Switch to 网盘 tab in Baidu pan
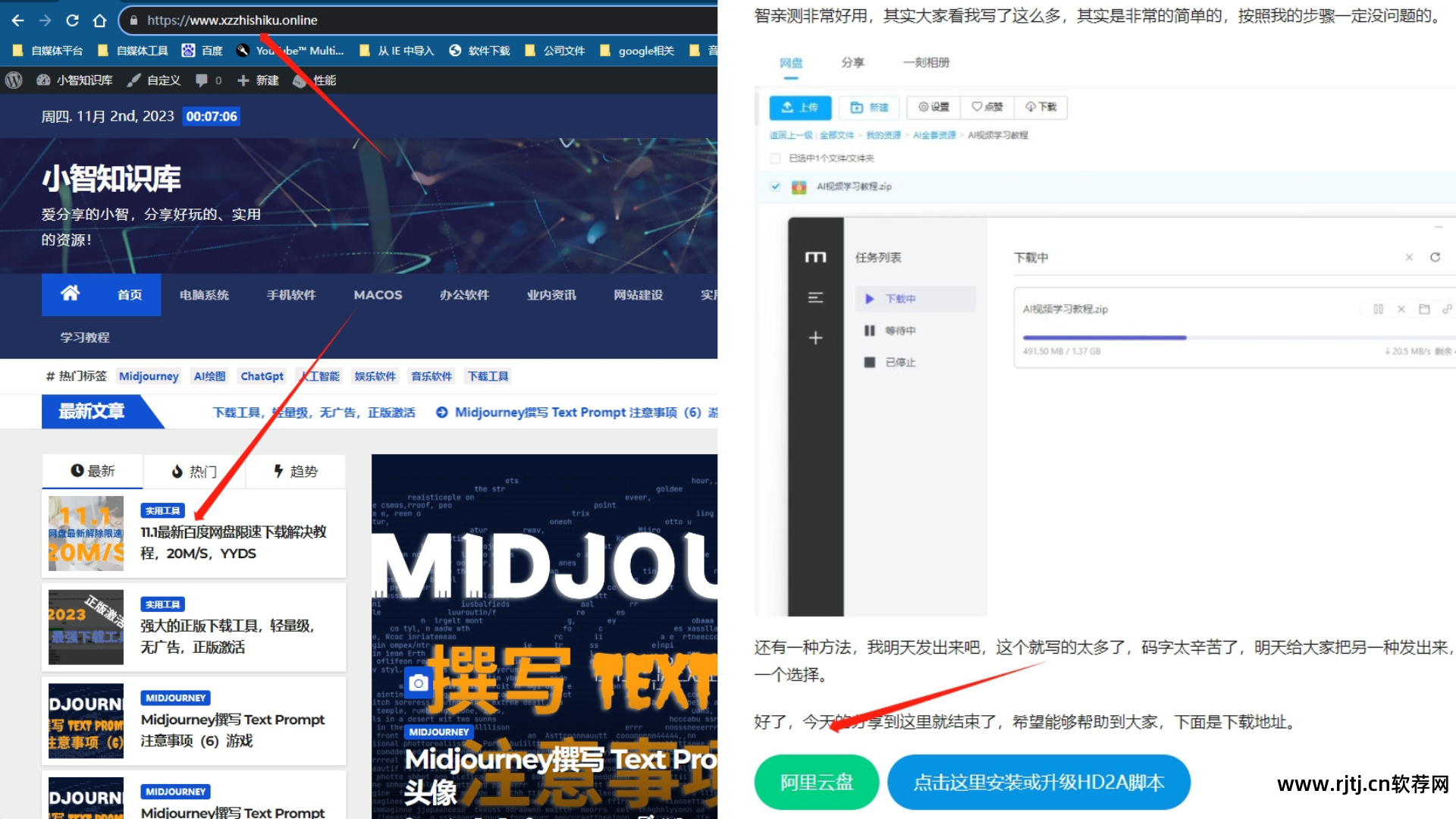This screenshot has height=819, width=1456. (x=791, y=63)
